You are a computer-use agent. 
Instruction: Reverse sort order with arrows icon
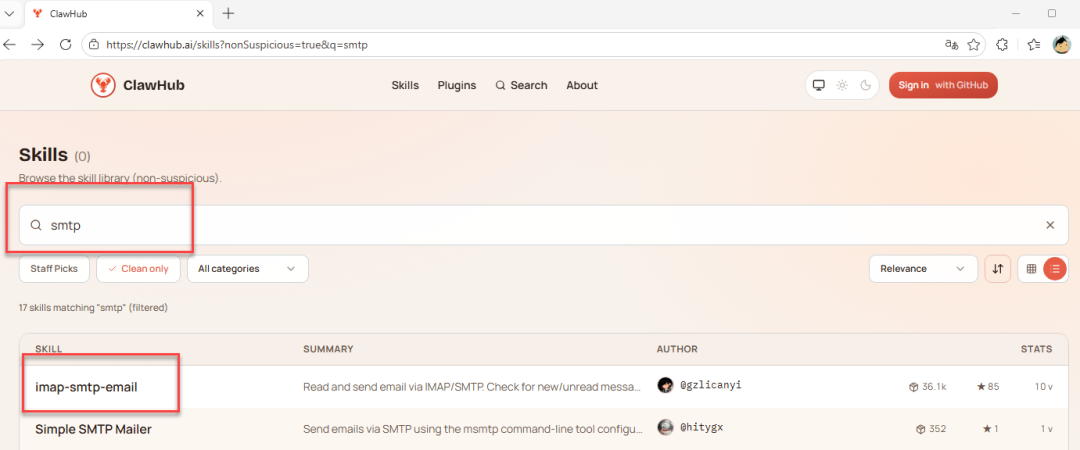997,269
